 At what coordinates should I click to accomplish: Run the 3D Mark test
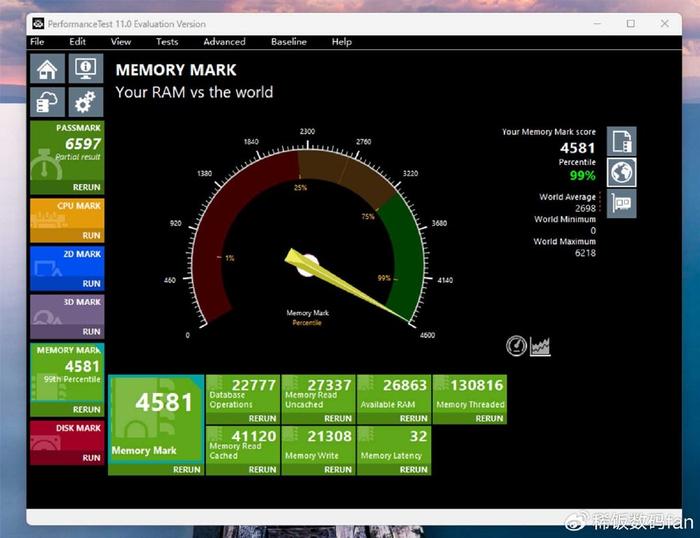[91, 332]
